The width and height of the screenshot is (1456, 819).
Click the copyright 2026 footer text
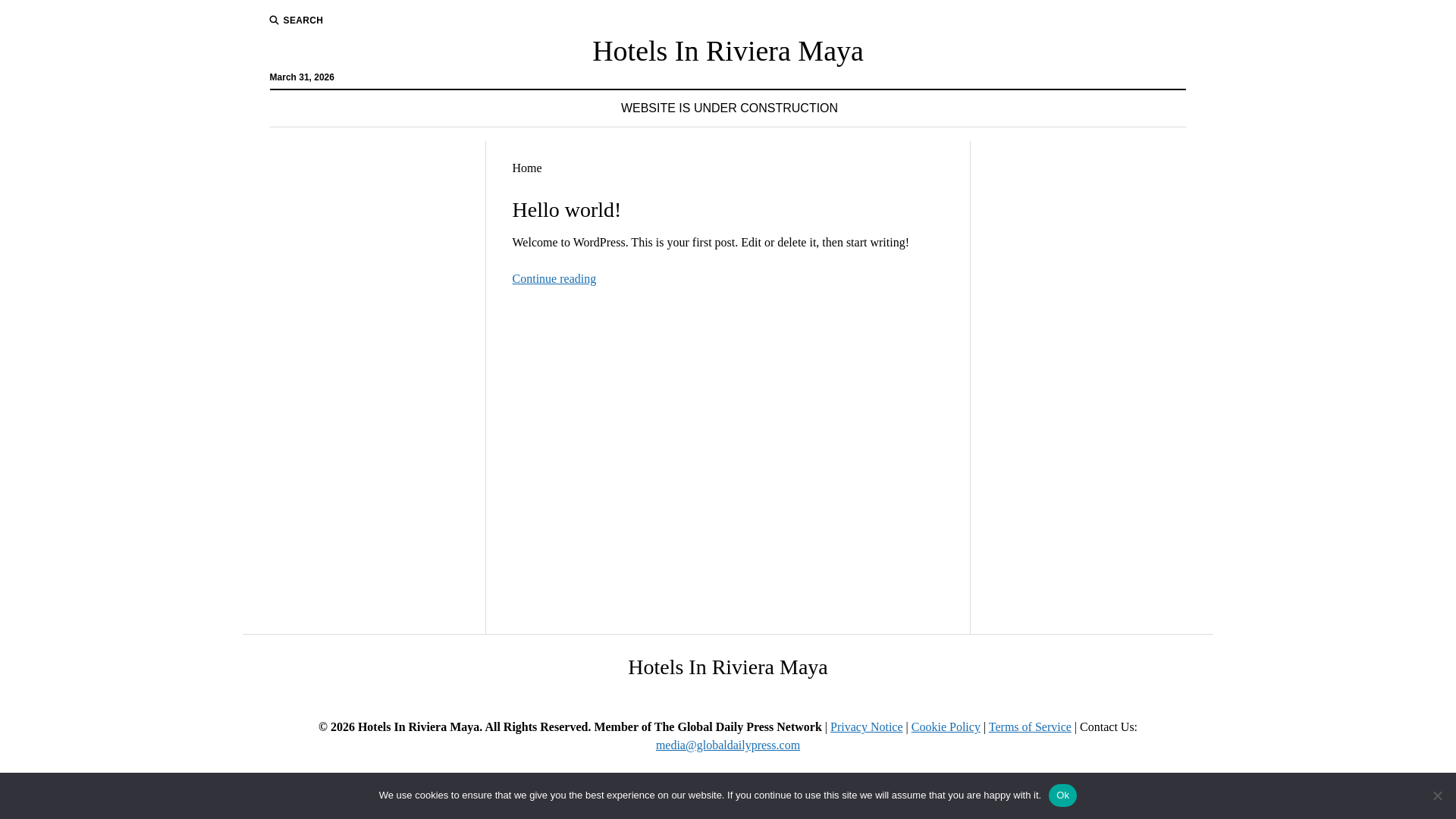pos(570,727)
